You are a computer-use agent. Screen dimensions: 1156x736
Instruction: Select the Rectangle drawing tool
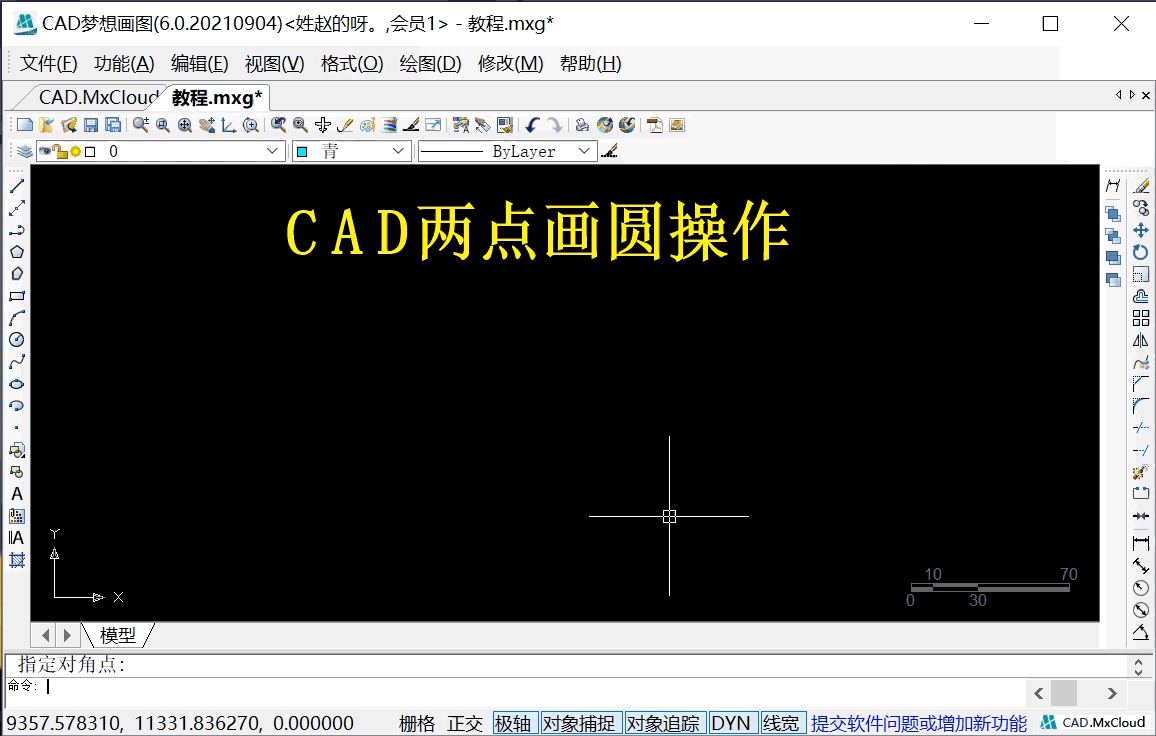click(x=16, y=296)
